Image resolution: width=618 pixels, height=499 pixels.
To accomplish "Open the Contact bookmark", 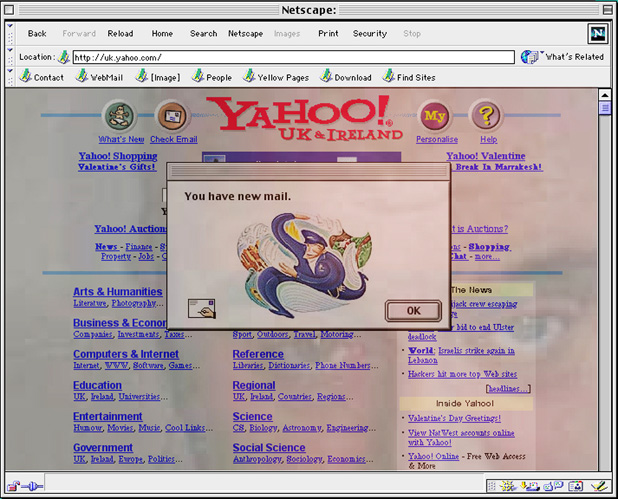I will click(42, 76).
